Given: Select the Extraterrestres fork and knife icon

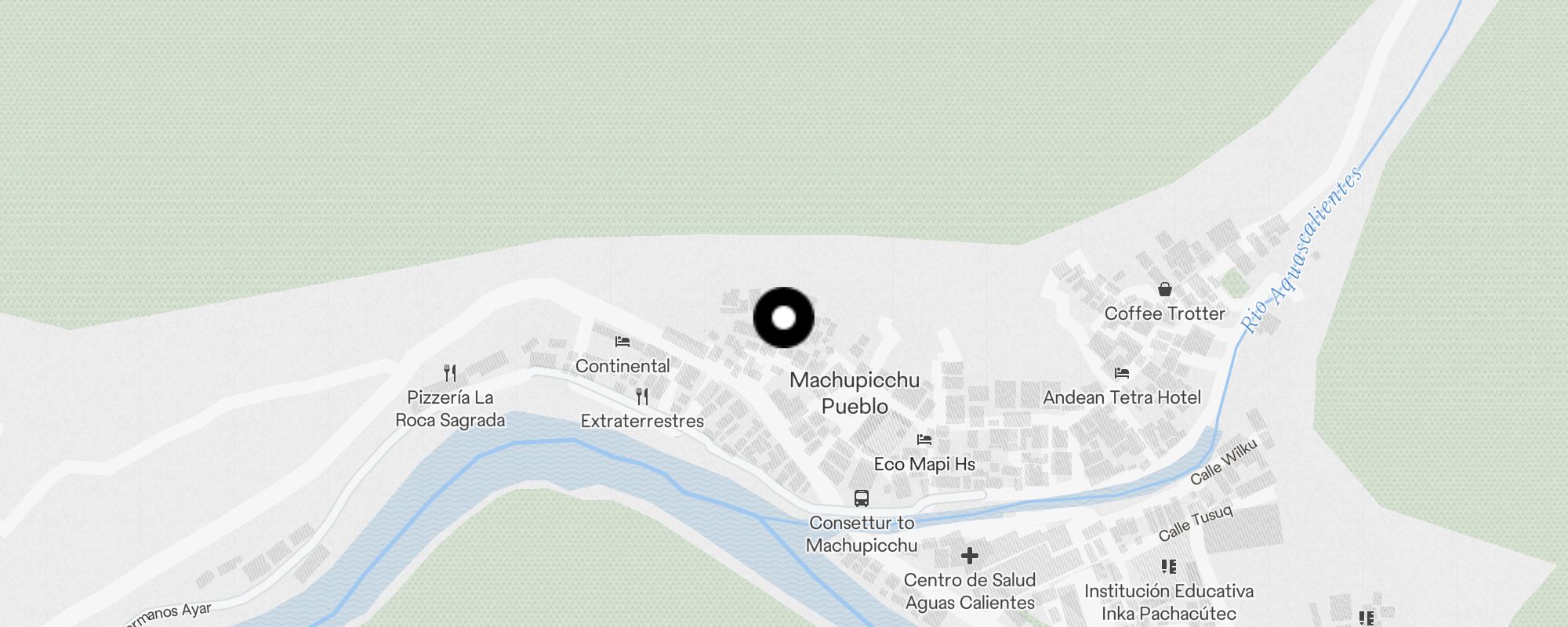Looking at the screenshot, I should (642, 396).
